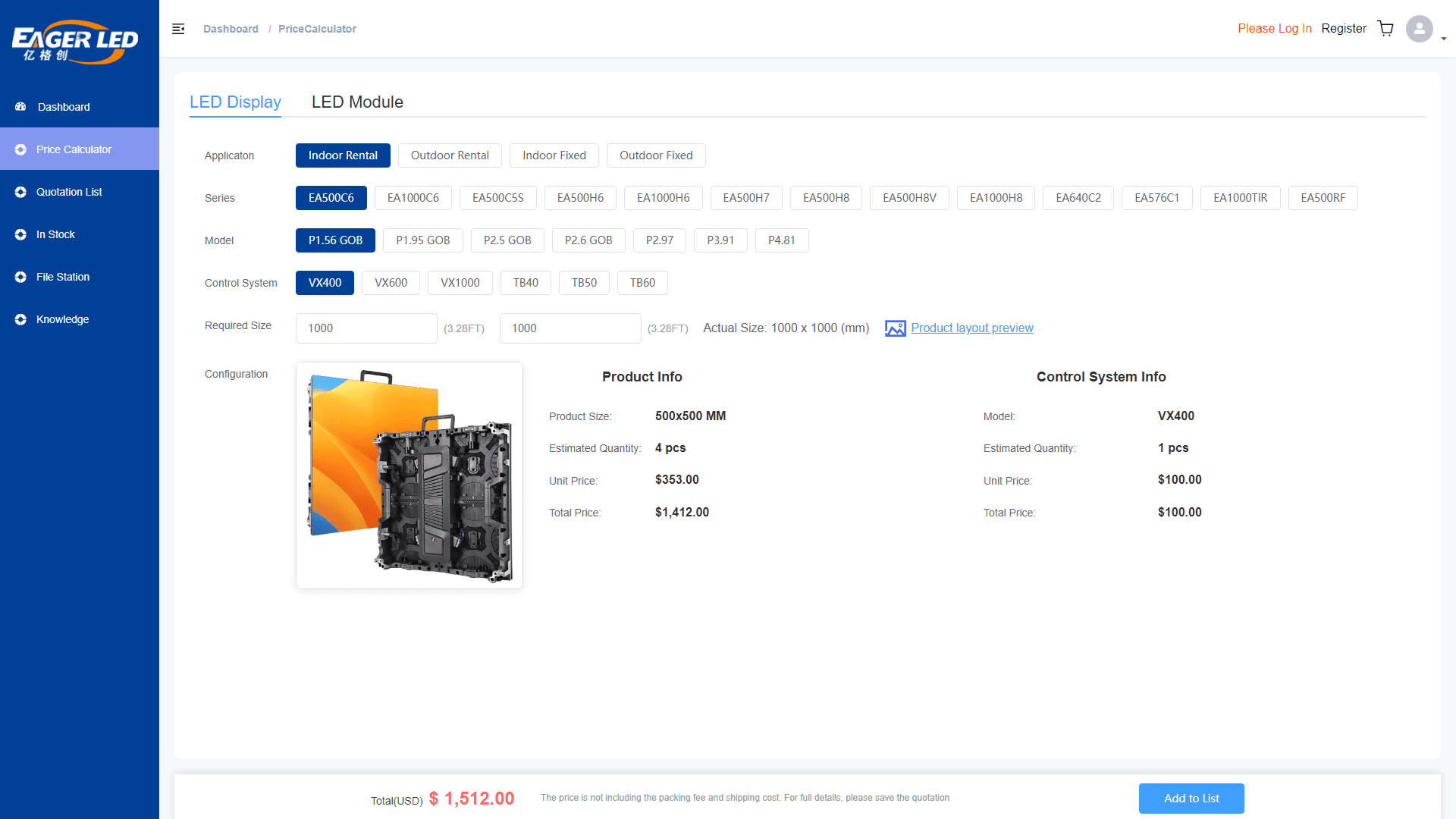Viewport: 1456px width, 819px height.
Task: Click the Register link
Action: tap(1344, 28)
